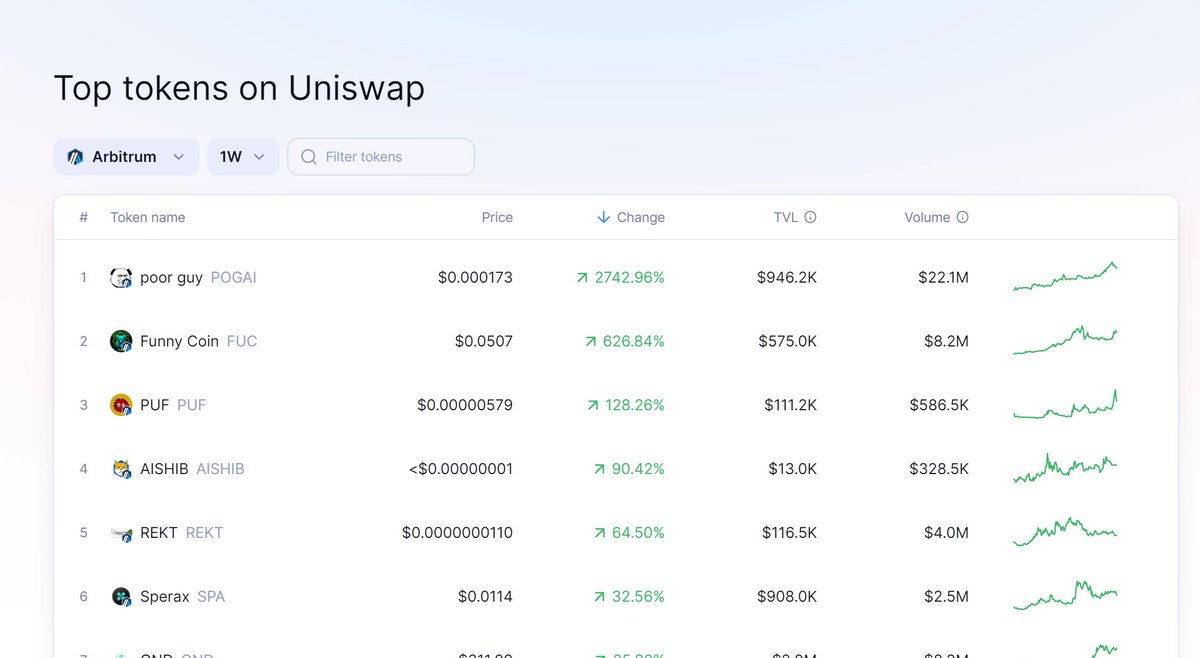The height and width of the screenshot is (658, 1200).
Task: Open the AISHIB token icon
Action: click(121, 469)
